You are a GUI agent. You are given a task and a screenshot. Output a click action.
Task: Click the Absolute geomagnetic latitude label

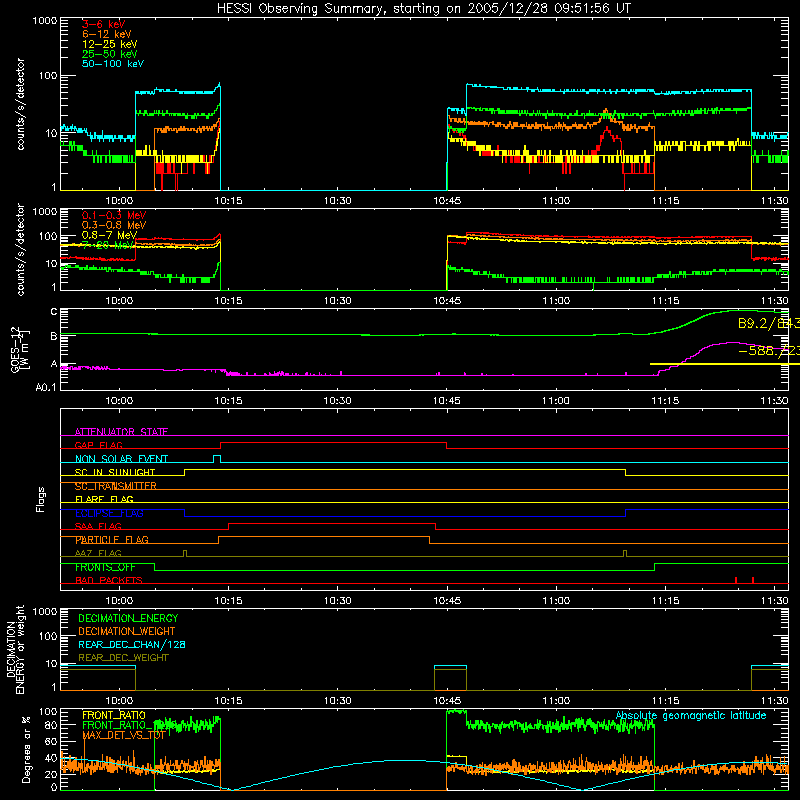click(691, 715)
